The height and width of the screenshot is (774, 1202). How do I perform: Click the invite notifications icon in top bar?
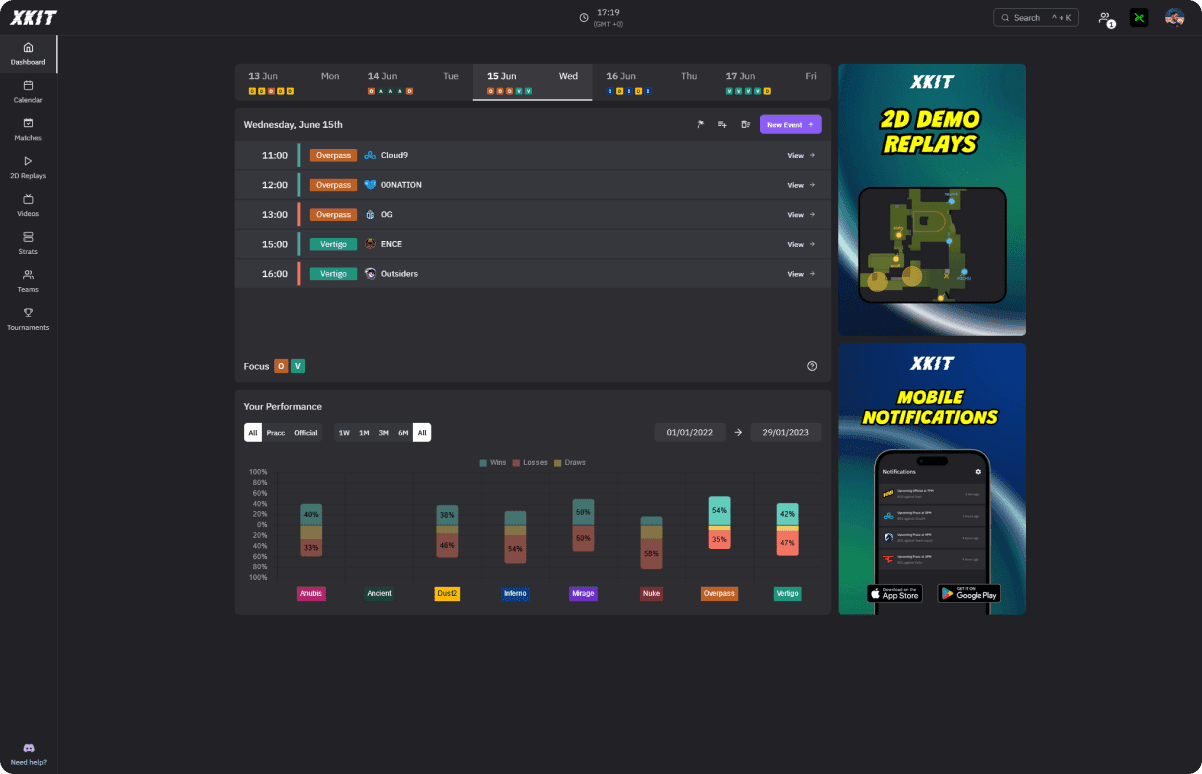click(1104, 17)
